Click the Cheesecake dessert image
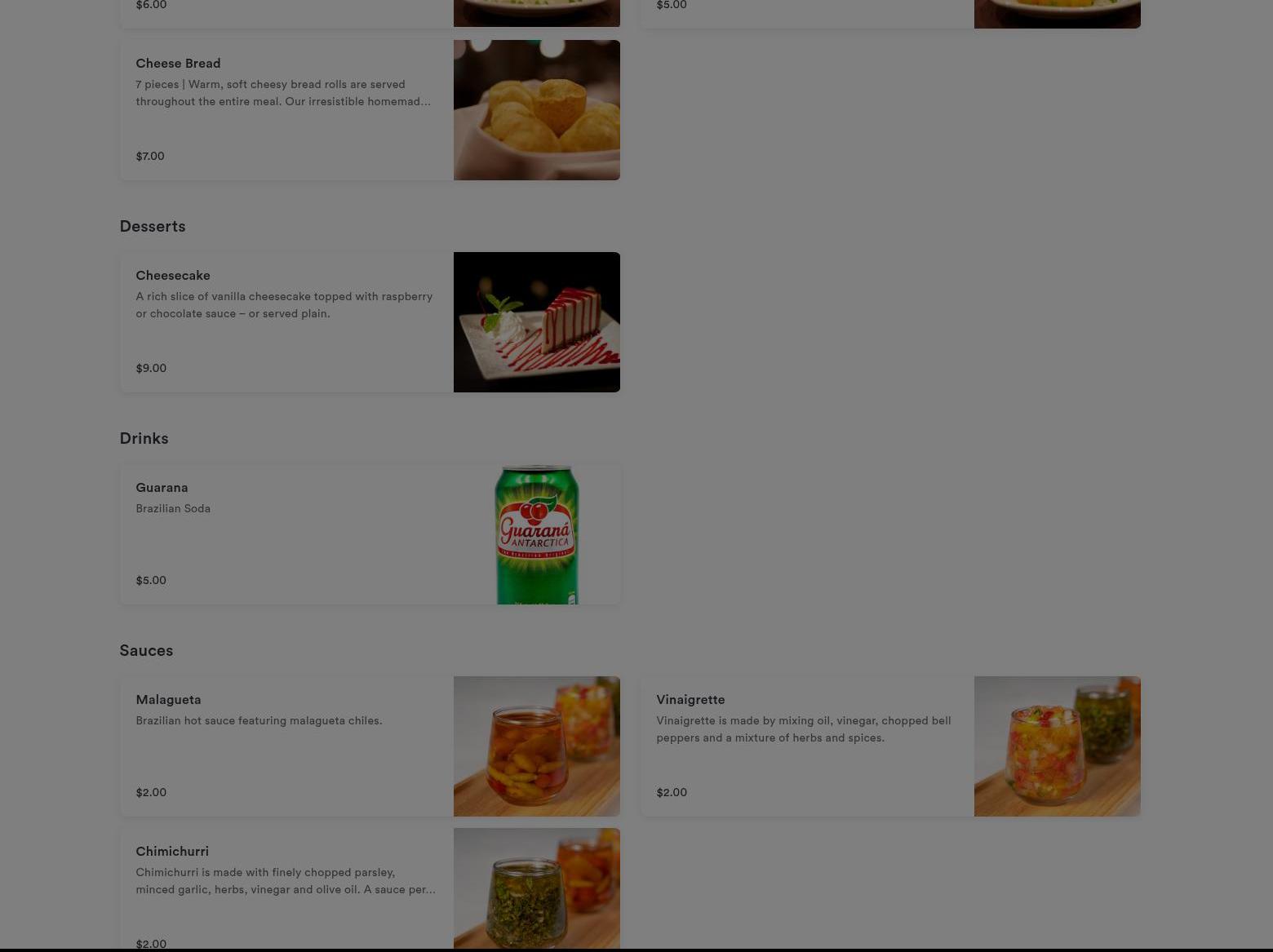Image resolution: width=1273 pixels, height=952 pixels. tap(537, 322)
